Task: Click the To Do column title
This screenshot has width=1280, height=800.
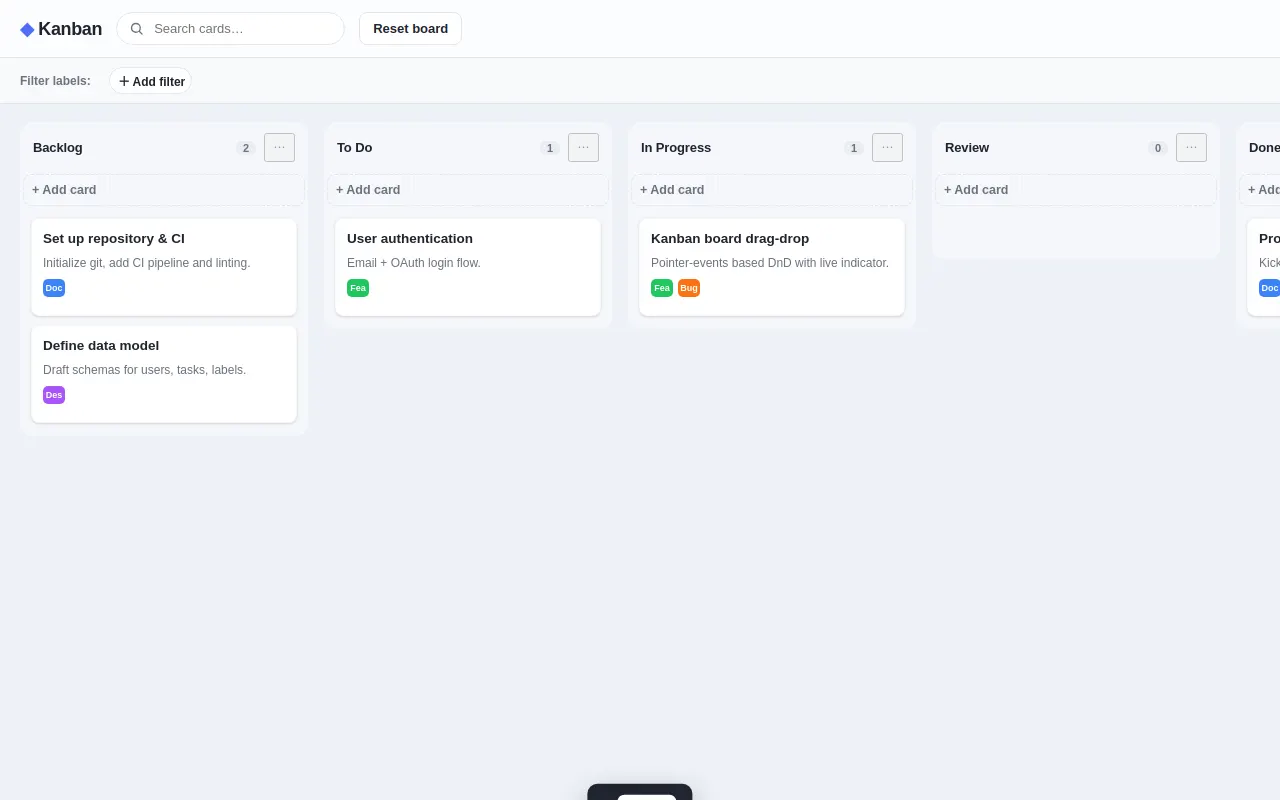Action: pos(355,148)
